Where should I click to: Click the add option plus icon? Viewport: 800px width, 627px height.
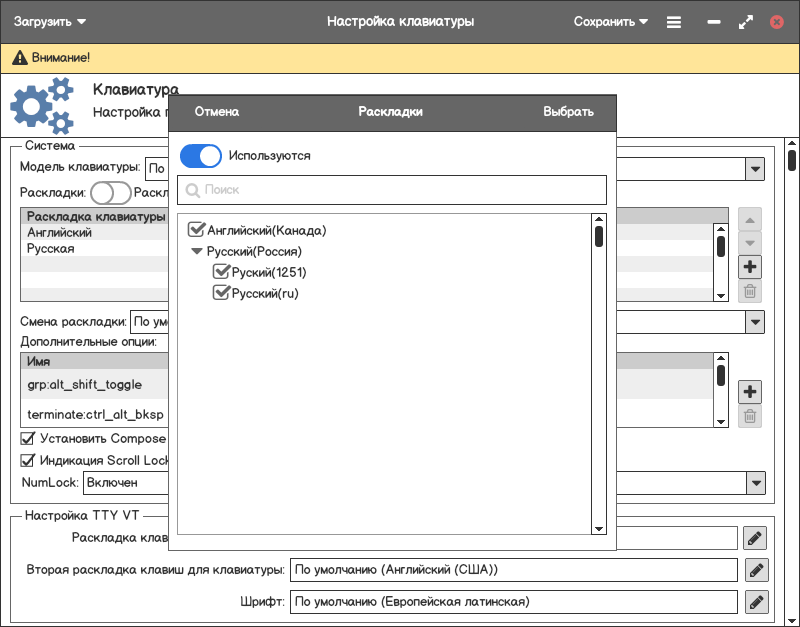coord(750,391)
